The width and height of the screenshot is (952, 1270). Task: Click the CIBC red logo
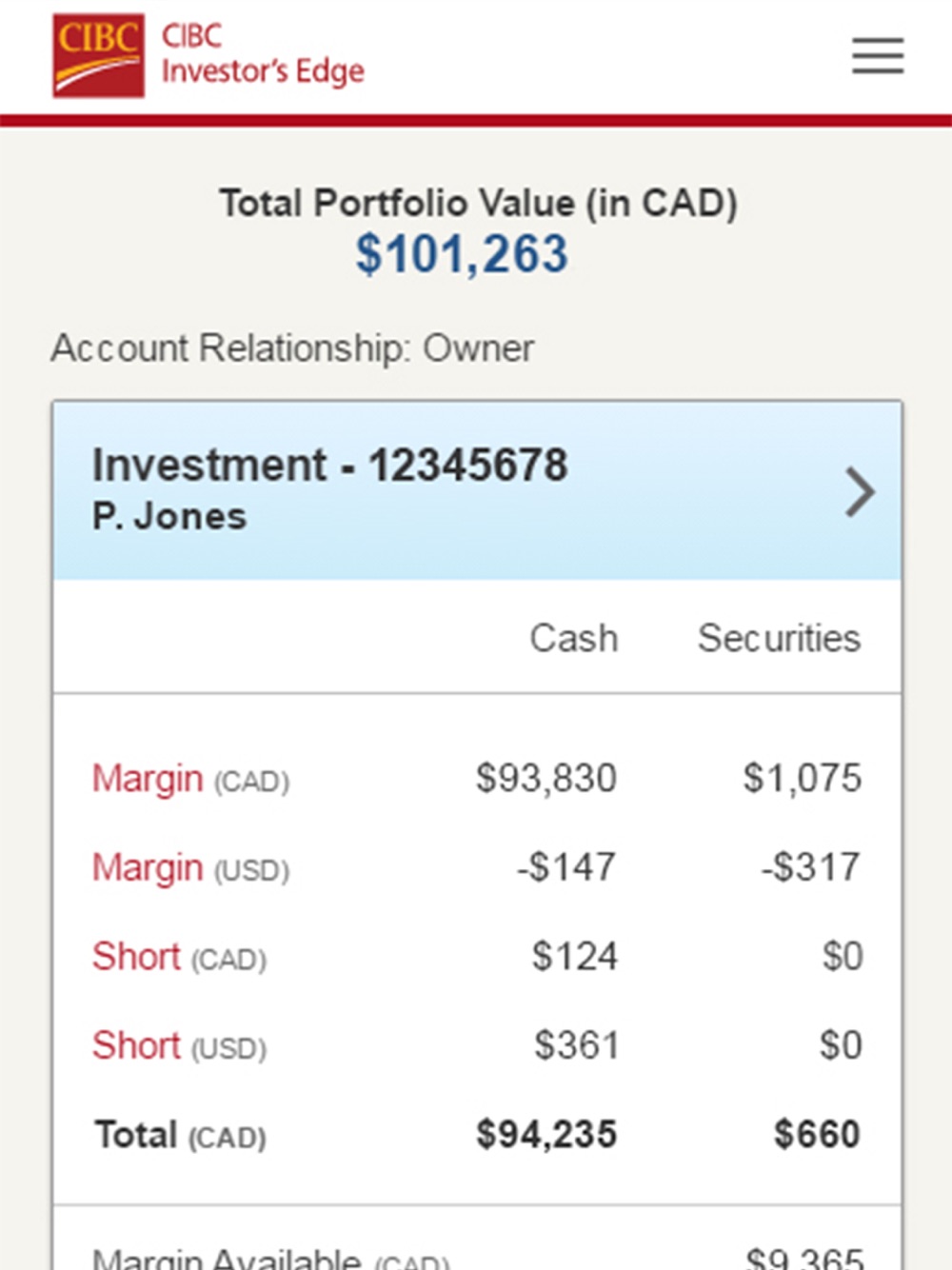[x=99, y=55]
